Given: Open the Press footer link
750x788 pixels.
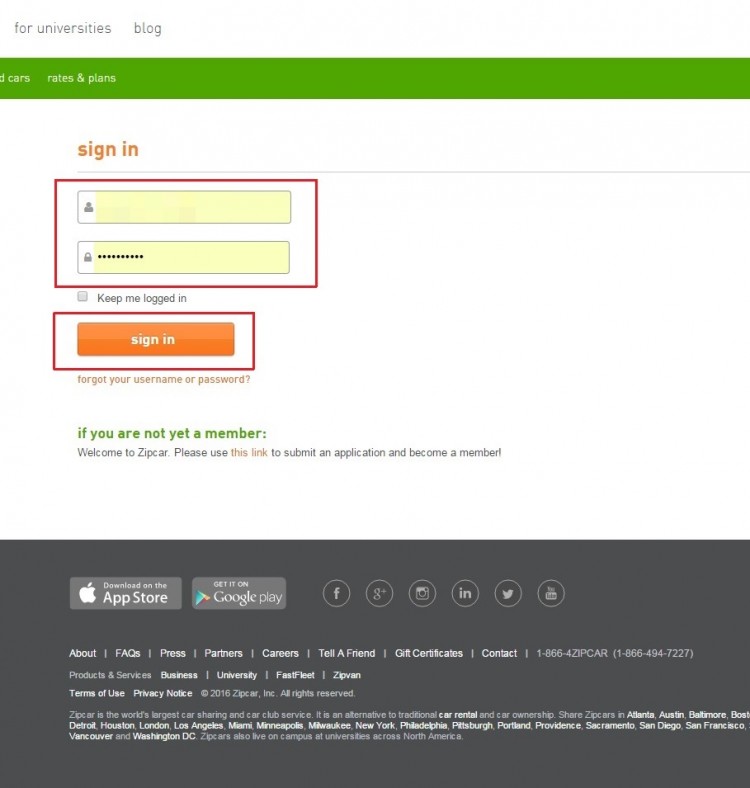Looking at the screenshot, I should [173, 653].
